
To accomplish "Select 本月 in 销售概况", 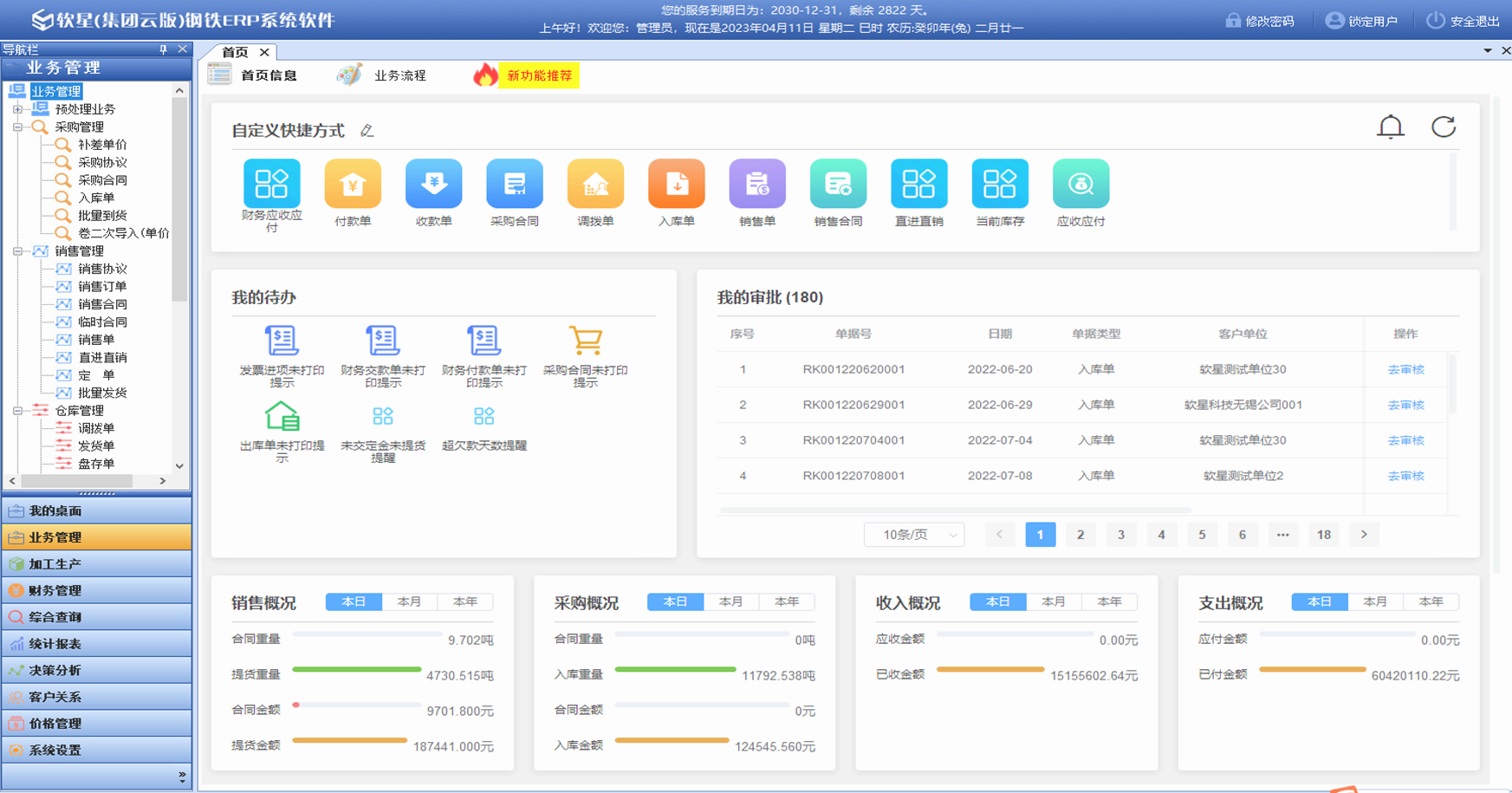I will (409, 601).
